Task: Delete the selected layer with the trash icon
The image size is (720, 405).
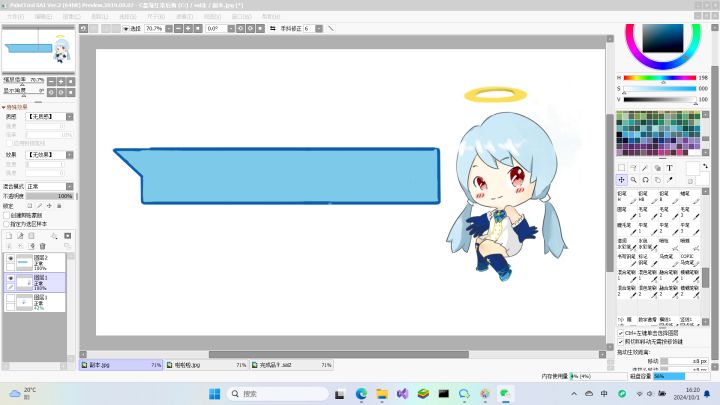Action: tap(43, 247)
